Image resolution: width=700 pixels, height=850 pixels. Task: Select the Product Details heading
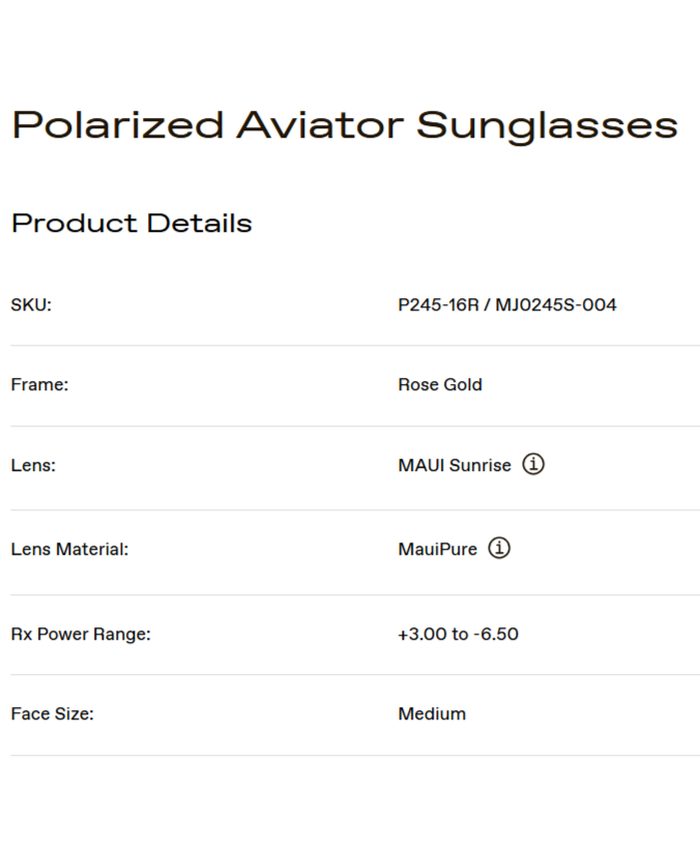click(131, 223)
